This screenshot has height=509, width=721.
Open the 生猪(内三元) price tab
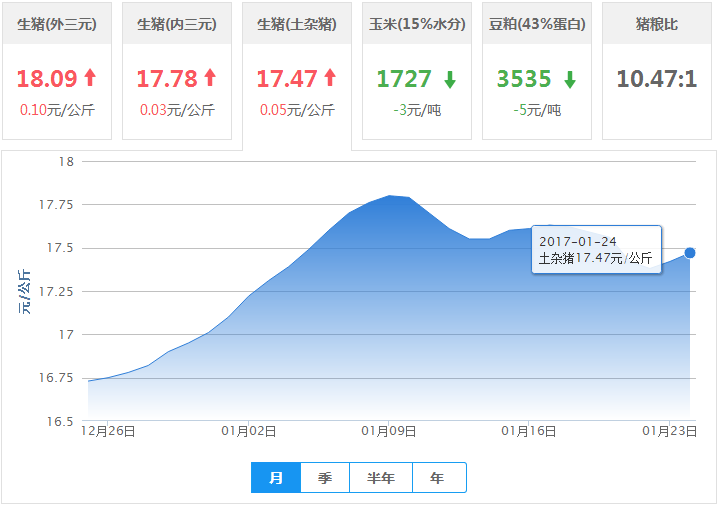coord(177,71)
